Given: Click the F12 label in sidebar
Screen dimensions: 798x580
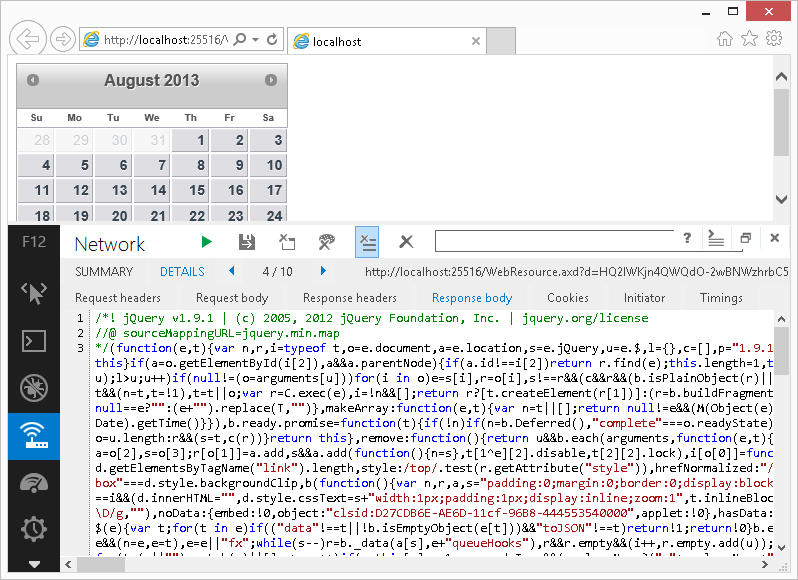Looking at the screenshot, I should [34, 242].
